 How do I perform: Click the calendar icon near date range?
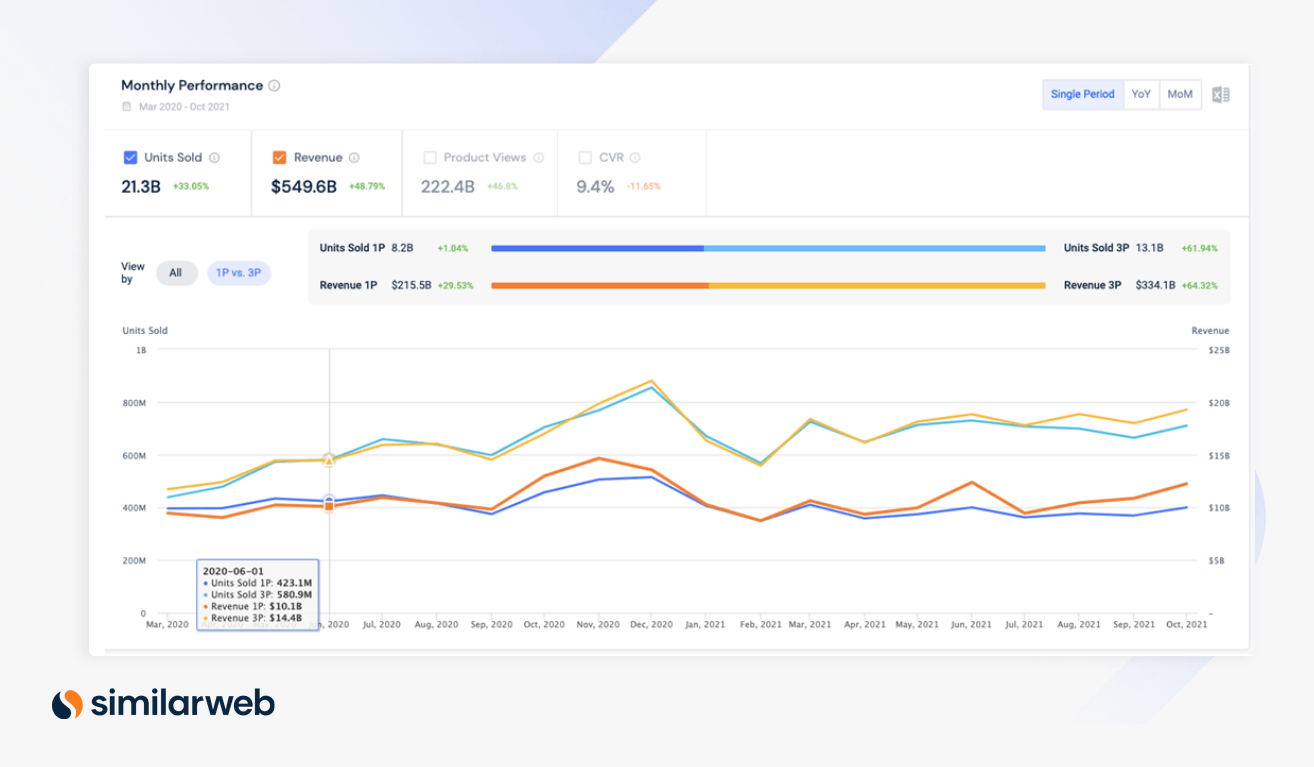(126, 107)
